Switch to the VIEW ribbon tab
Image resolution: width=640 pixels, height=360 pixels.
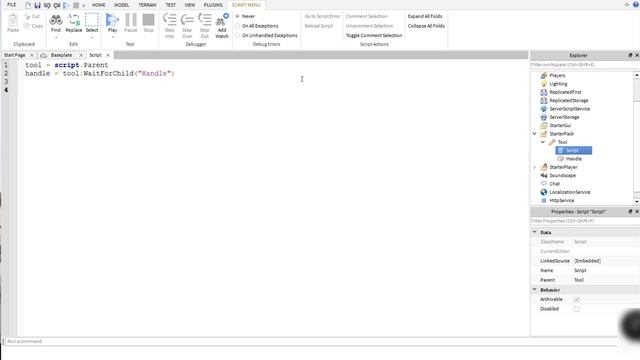tap(190, 5)
